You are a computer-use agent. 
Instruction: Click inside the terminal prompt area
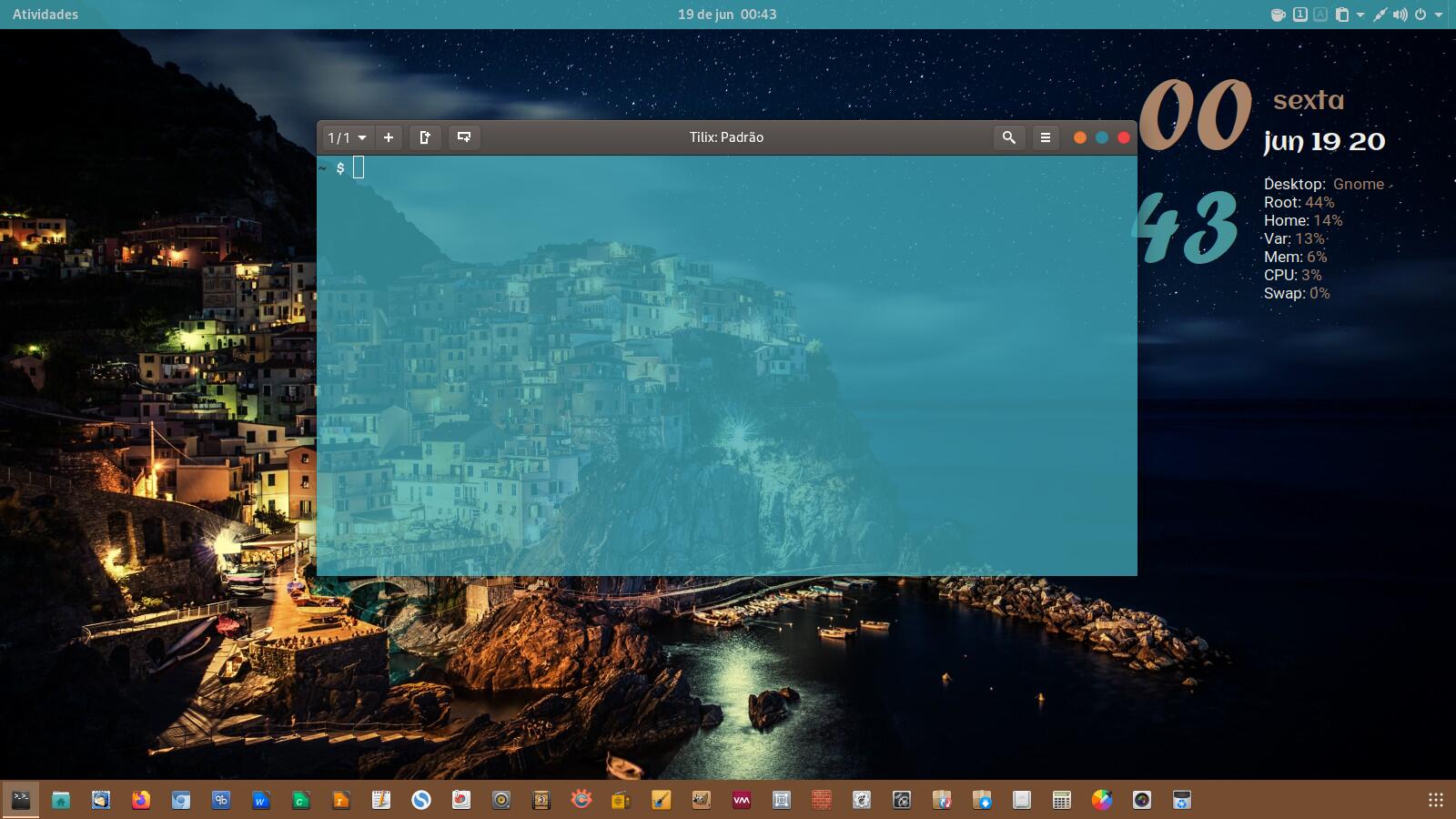726,364
